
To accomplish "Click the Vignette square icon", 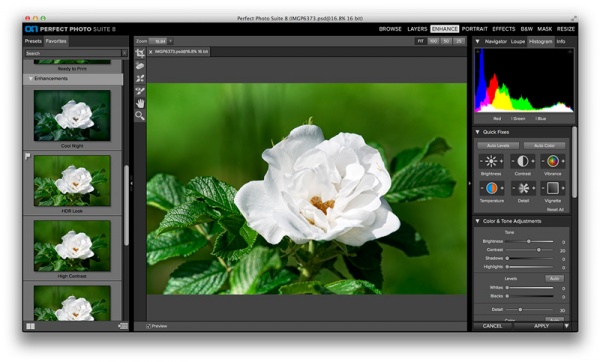I will tap(553, 188).
